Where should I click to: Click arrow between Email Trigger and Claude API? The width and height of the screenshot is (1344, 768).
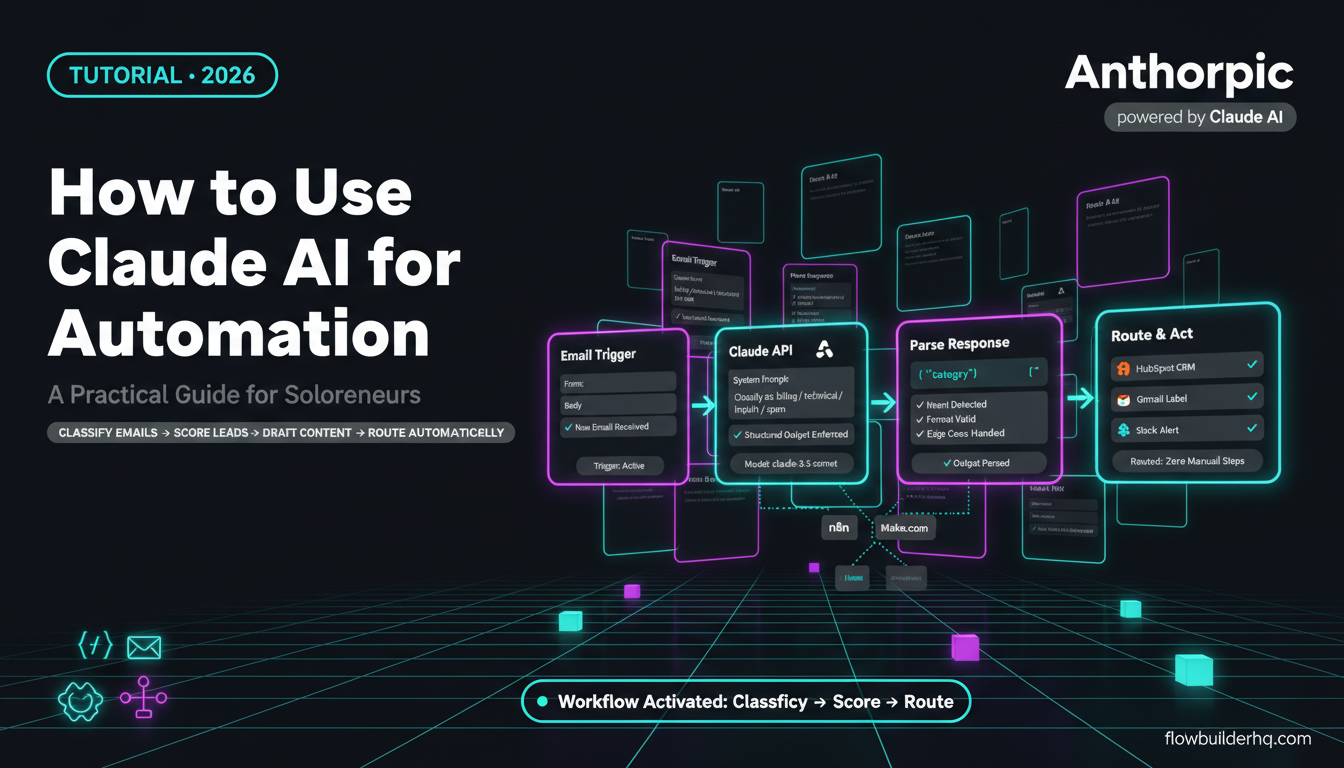pyautogui.click(x=702, y=405)
